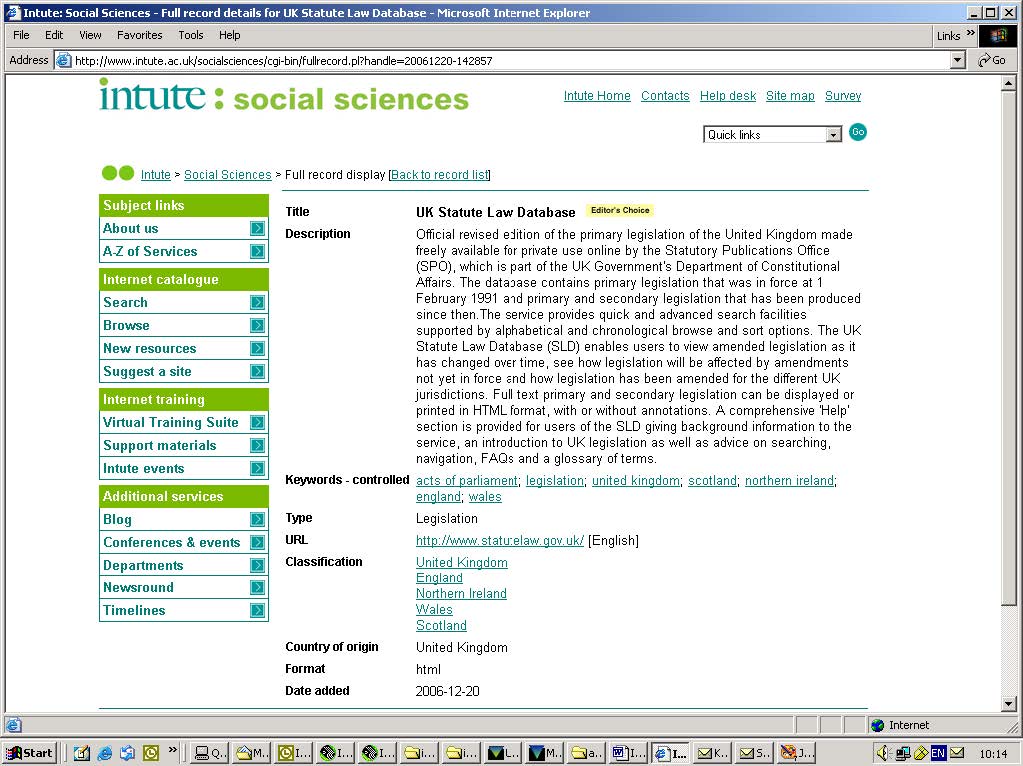Click the Intute social sciences logo
Viewport: 1023px width, 766px height.
[x=284, y=96]
